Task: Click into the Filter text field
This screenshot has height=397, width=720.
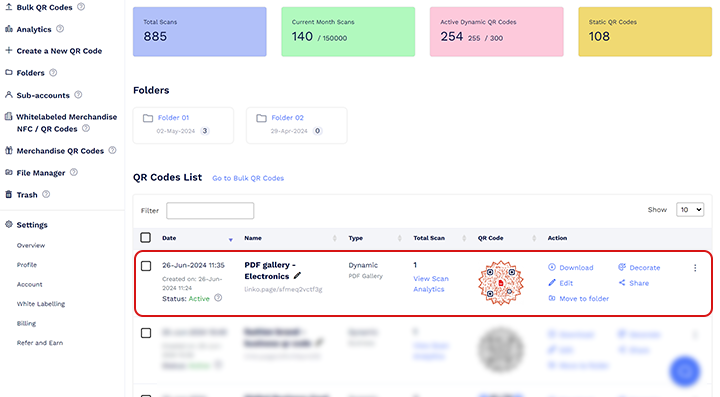Action: 210,211
